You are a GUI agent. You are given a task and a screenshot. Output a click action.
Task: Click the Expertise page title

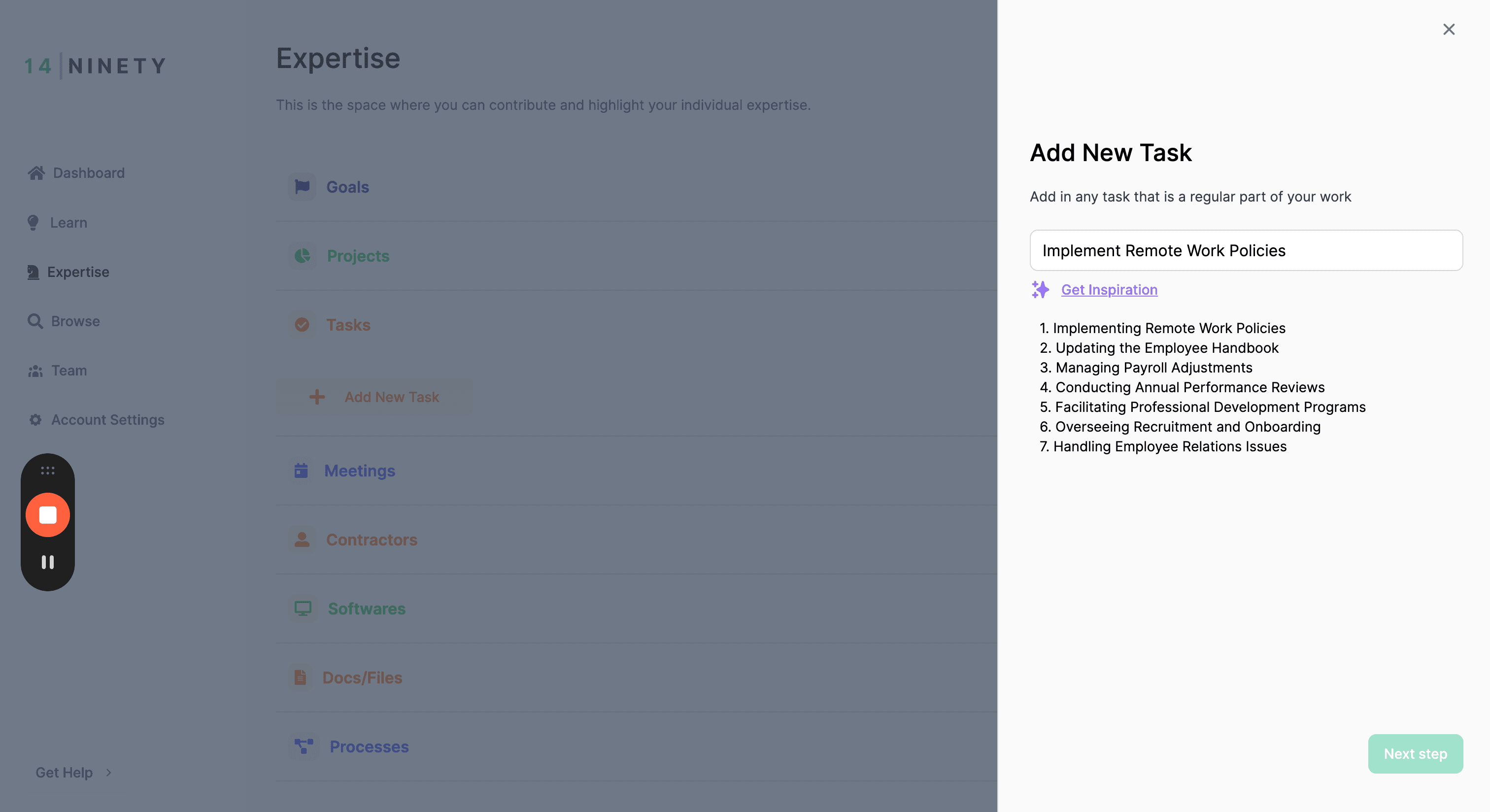[338, 58]
